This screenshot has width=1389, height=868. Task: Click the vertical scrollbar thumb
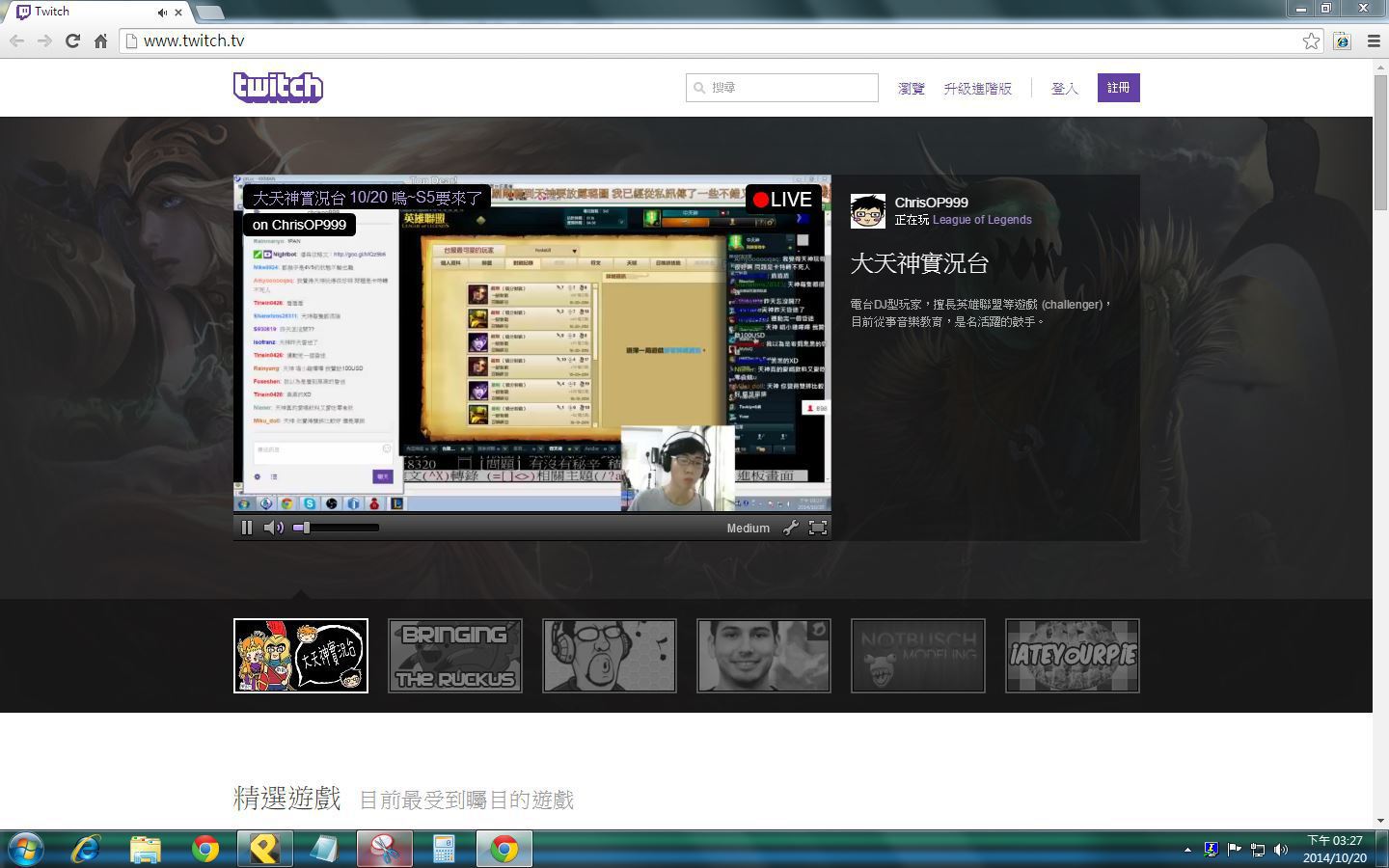1380,143
